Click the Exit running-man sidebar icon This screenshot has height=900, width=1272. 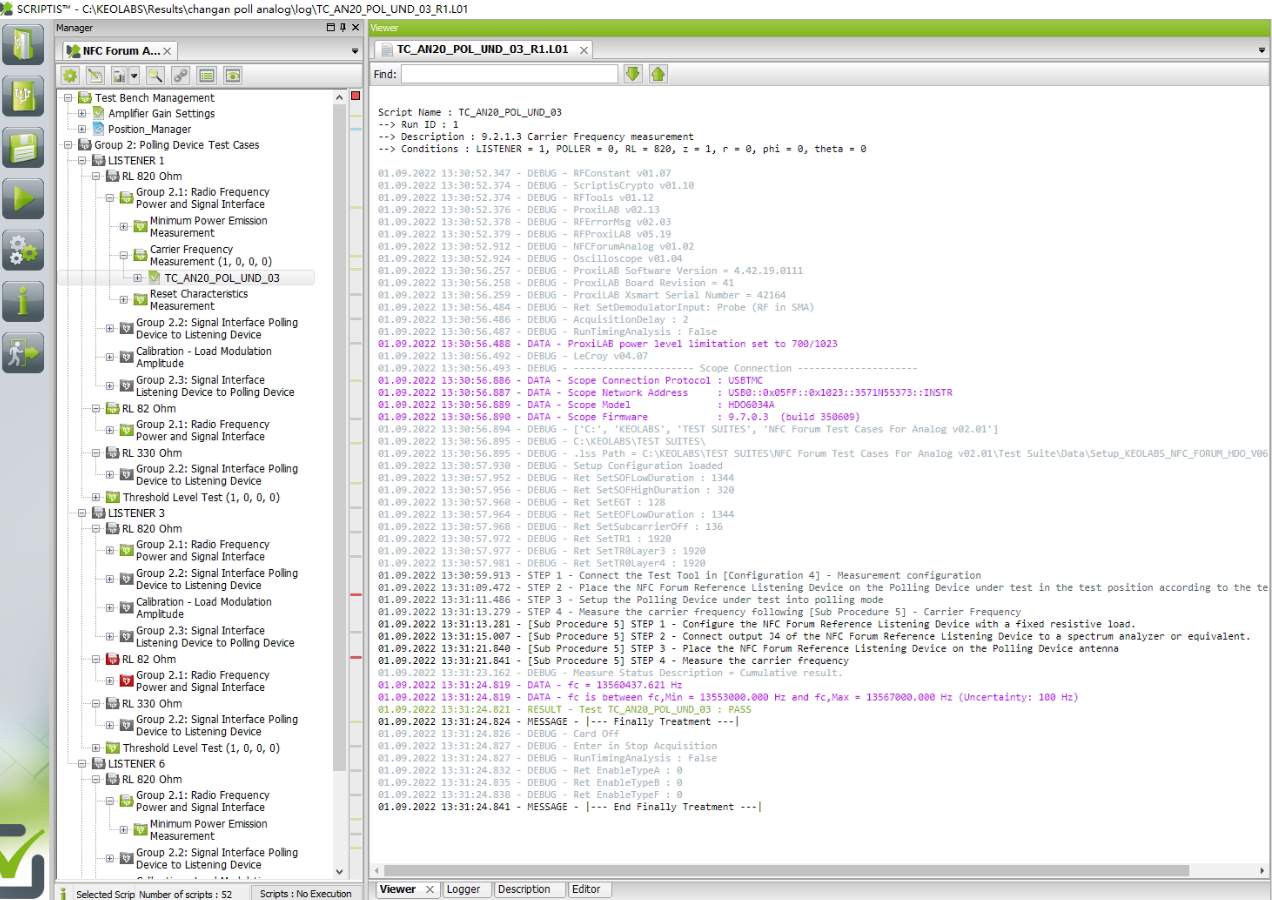pos(23,352)
